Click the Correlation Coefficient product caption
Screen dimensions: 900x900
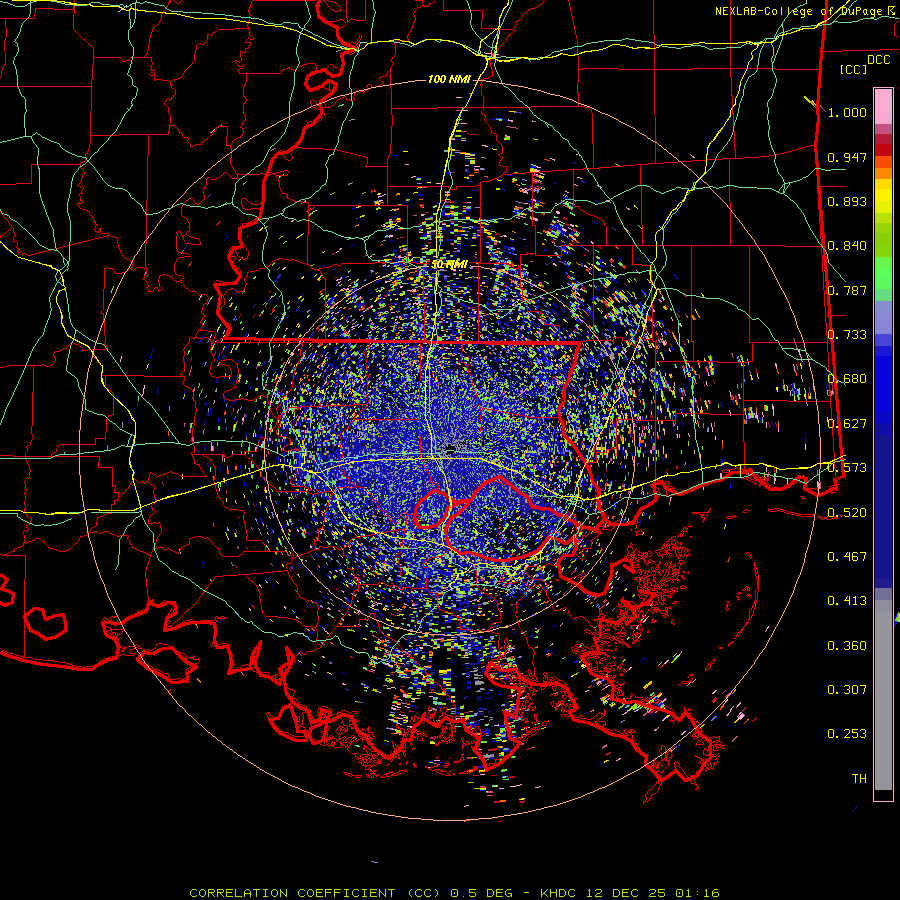click(x=454, y=893)
